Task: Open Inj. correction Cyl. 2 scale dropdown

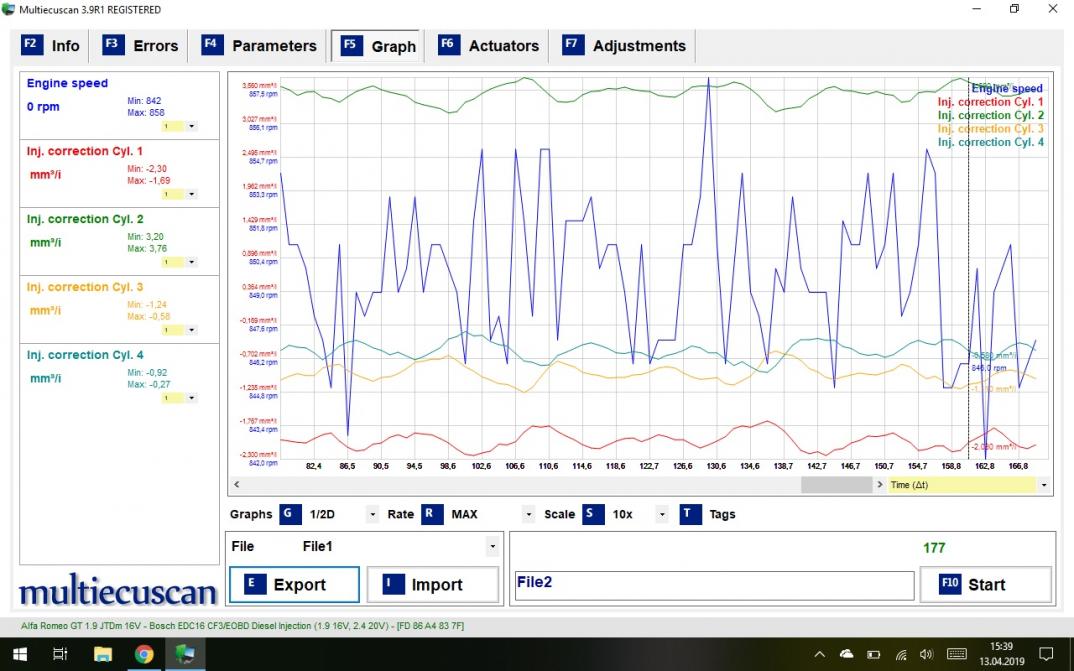Action: pos(191,262)
